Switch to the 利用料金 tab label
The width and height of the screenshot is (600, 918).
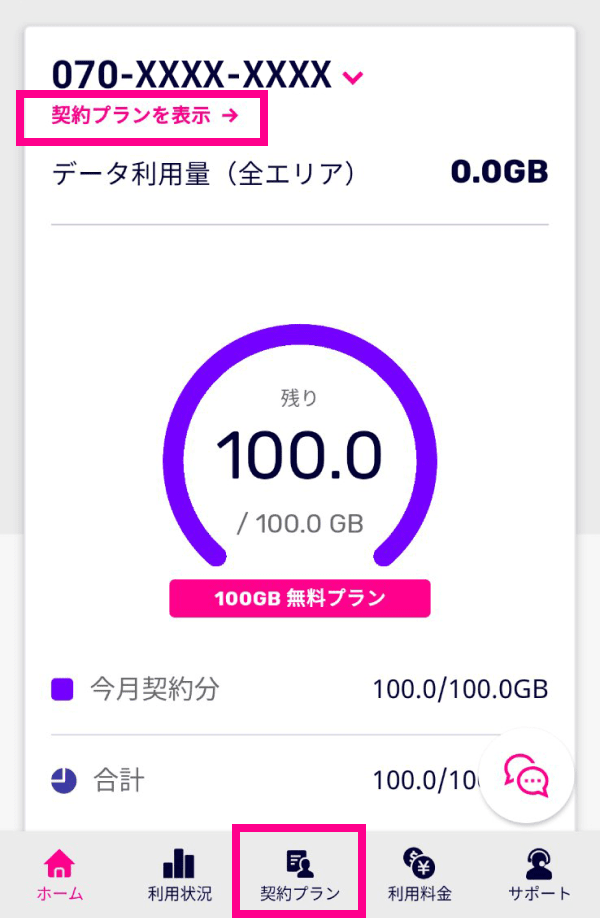420,893
